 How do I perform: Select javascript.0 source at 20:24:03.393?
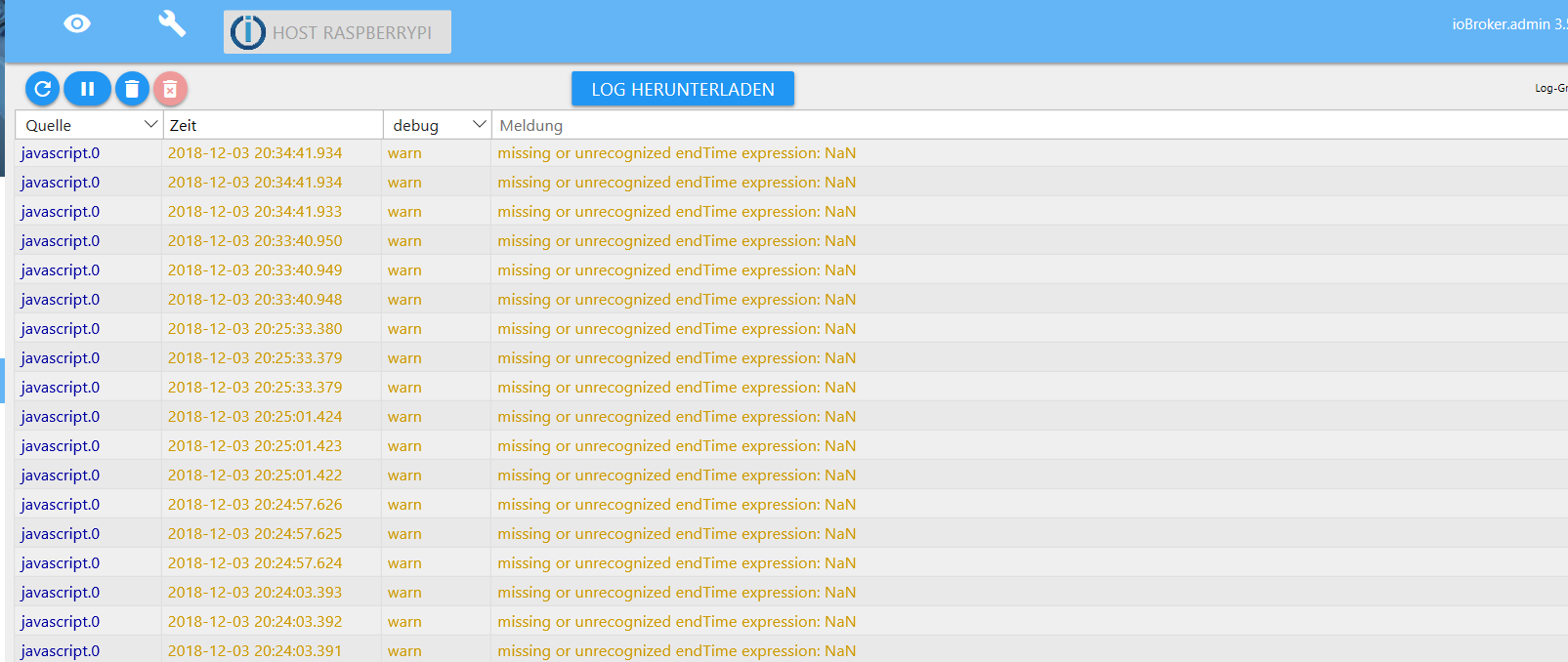click(61, 593)
